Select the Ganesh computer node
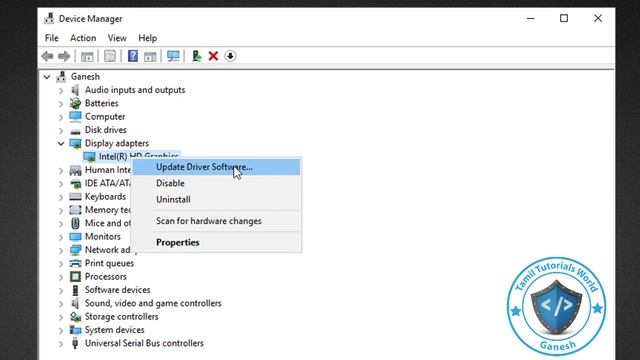640x360 pixels. click(85, 76)
